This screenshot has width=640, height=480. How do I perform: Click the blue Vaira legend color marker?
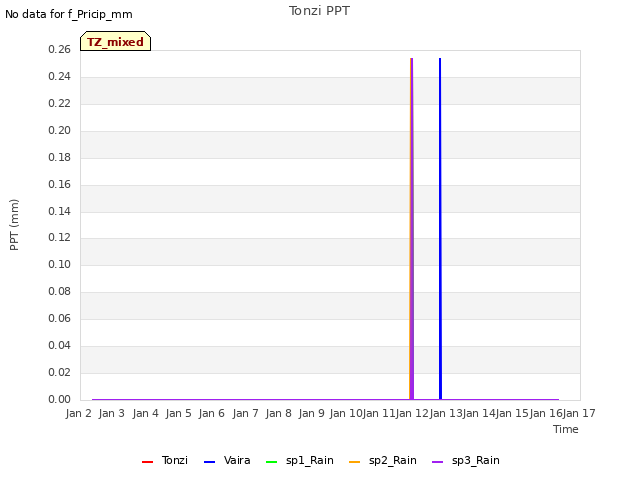point(209,462)
